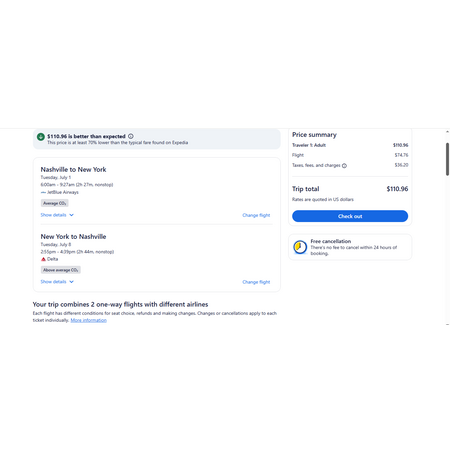Click chevron beside Delta flight Show details
450x450 pixels.
pyautogui.click(x=71, y=282)
